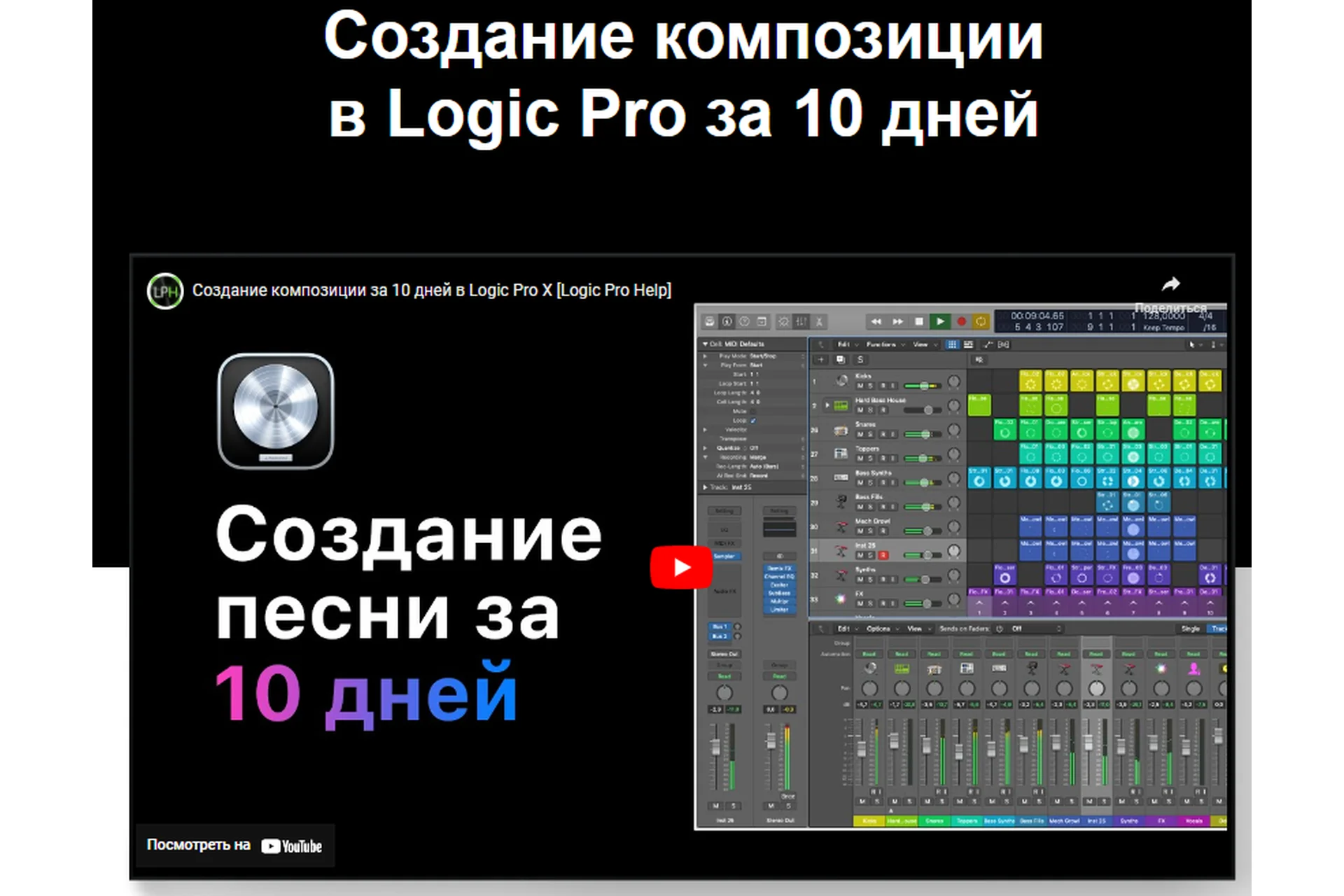Screen dimensions: 1344x896
Task: Open the Quantize dropdown set to Off
Action: (755, 448)
